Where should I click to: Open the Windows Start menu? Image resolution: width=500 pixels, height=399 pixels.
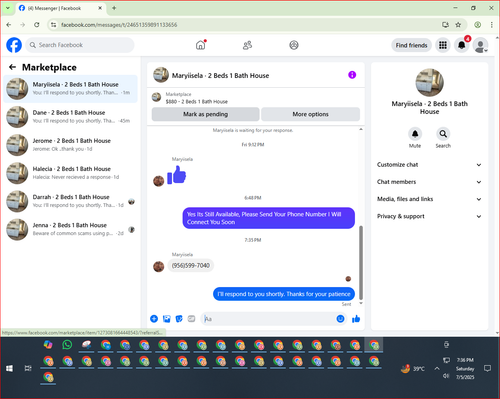[x=9, y=368]
